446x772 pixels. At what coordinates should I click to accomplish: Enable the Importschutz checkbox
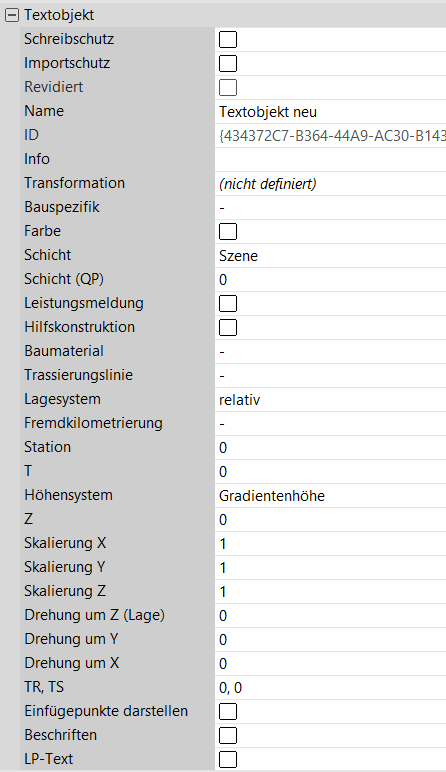point(228,64)
